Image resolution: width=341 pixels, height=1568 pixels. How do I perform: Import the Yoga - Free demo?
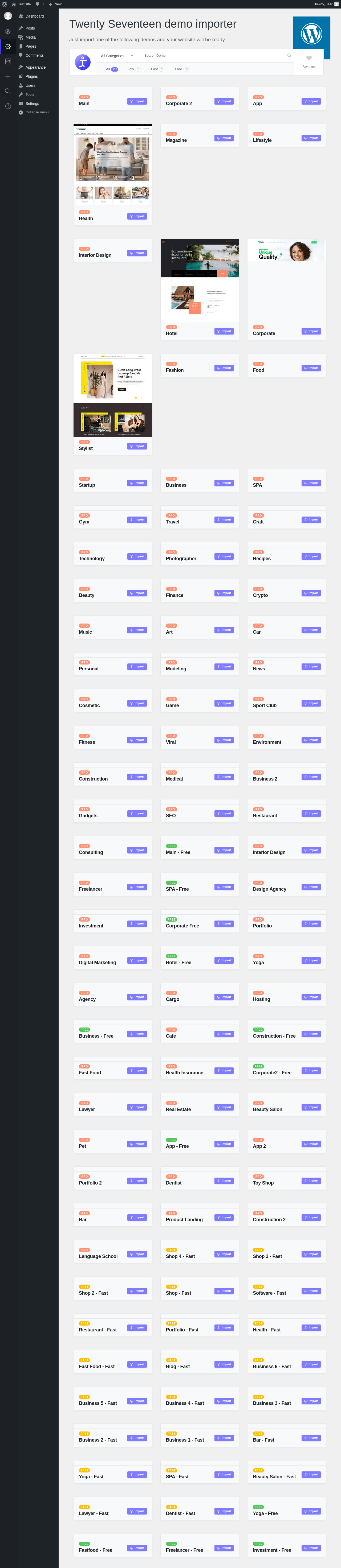(311, 1511)
